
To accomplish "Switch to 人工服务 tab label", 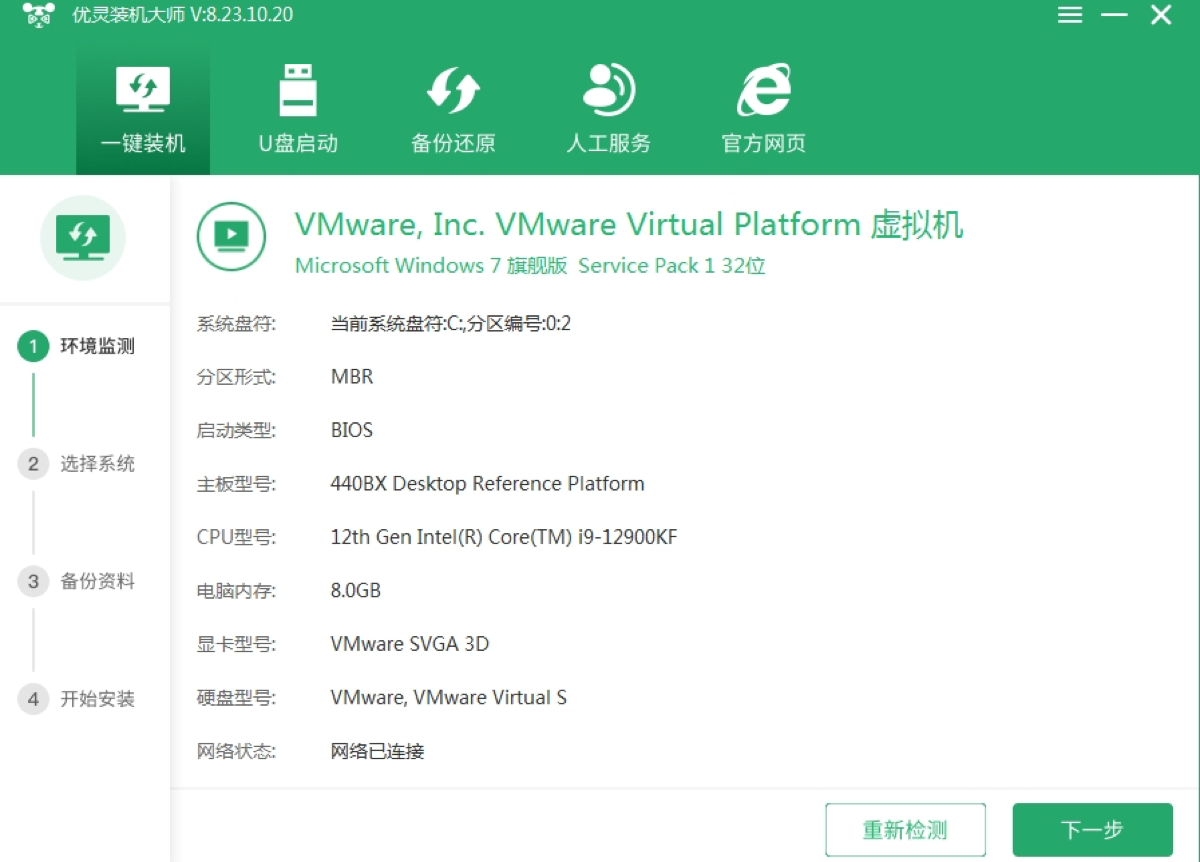I will (608, 143).
